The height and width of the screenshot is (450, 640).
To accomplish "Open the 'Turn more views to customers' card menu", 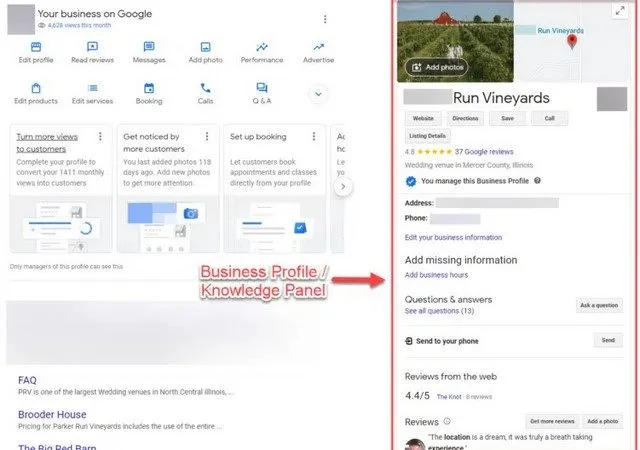I will (100, 136).
